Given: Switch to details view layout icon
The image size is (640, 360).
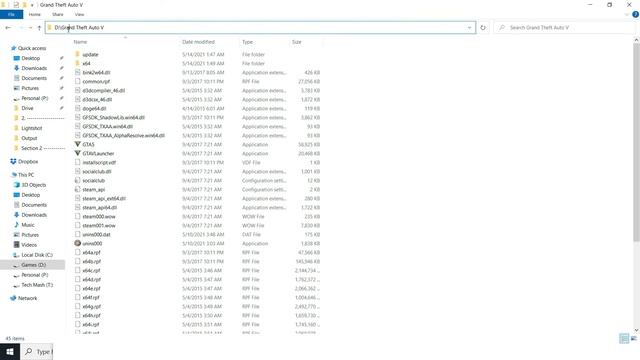Looking at the screenshot, I should (624, 338).
